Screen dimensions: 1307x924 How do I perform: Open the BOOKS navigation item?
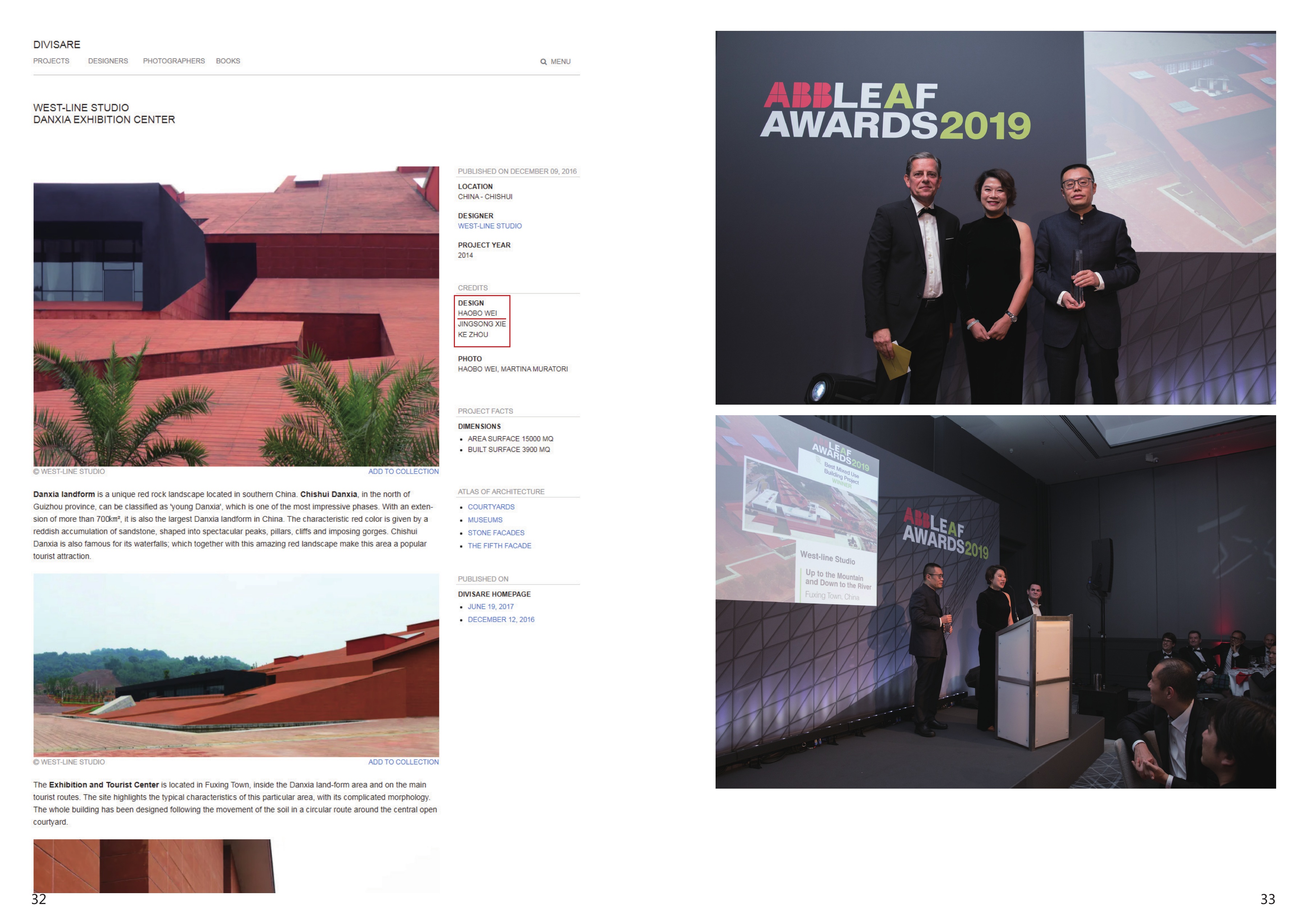click(x=228, y=61)
